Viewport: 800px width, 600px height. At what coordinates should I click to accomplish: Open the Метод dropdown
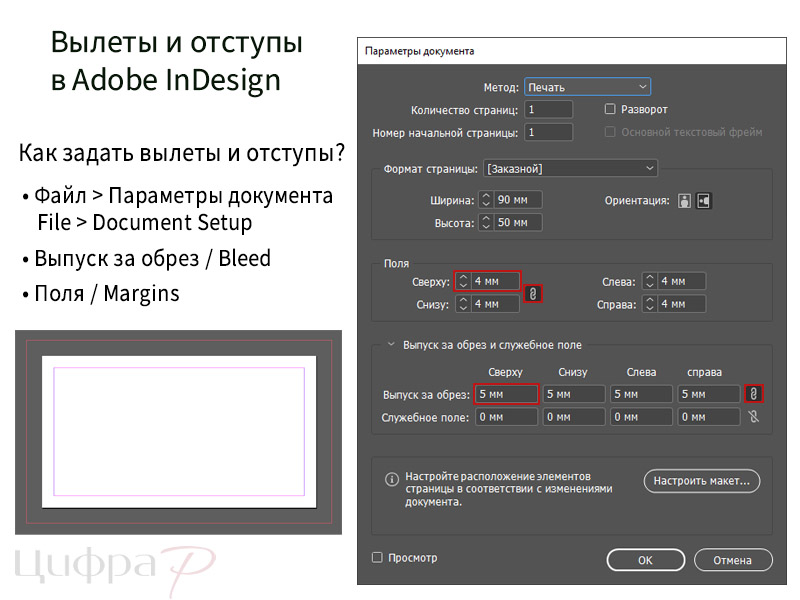[587, 87]
